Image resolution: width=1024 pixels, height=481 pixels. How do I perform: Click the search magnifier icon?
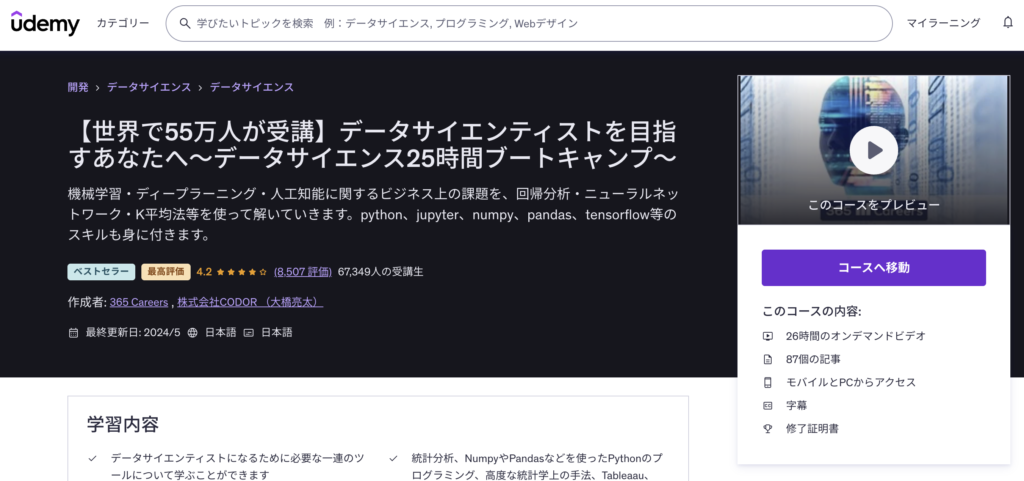(184, 23)
